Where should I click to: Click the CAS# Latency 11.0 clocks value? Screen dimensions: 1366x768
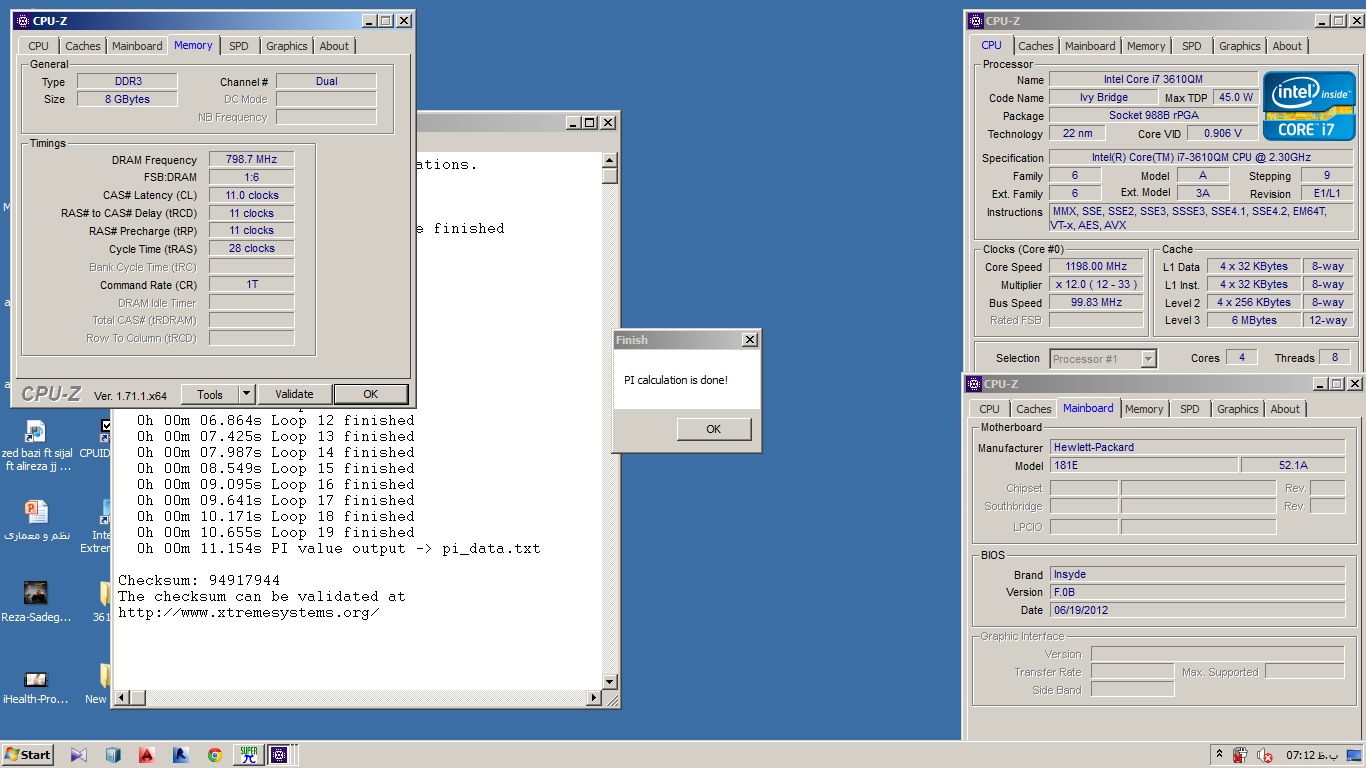pos(251,195)
